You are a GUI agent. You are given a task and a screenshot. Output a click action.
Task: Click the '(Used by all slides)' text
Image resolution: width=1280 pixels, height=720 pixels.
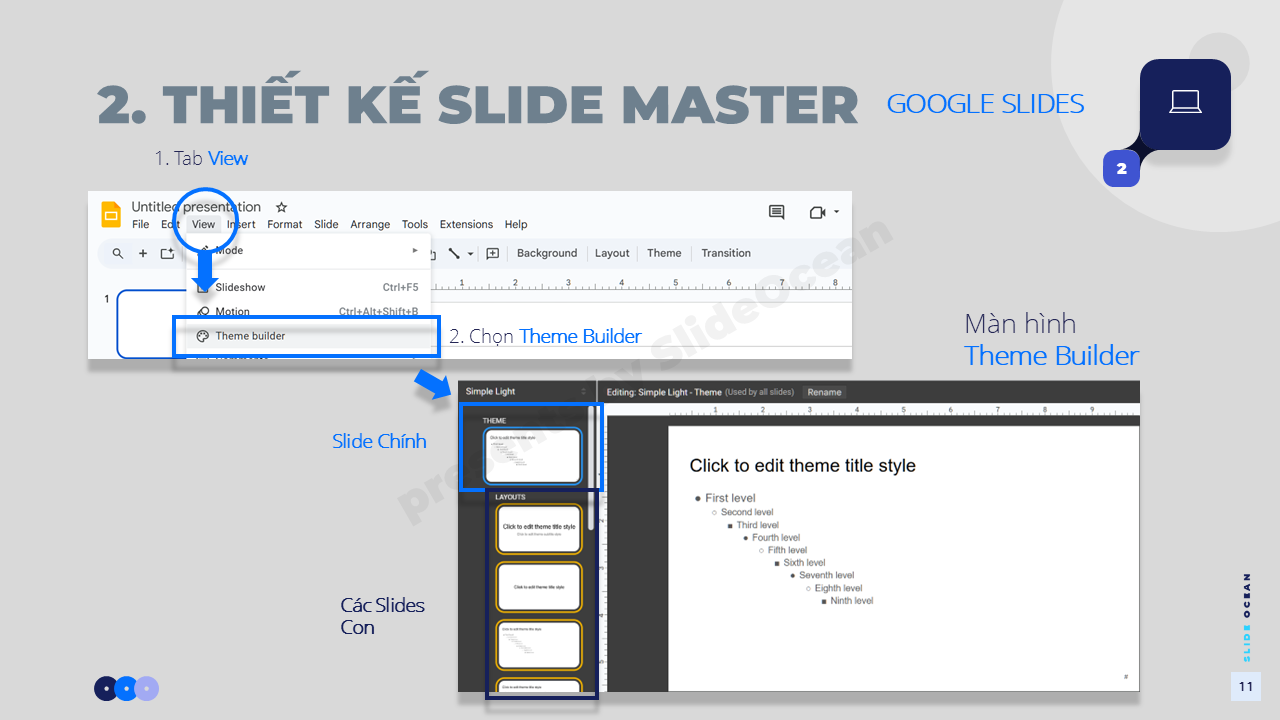[x=760, y=392]
